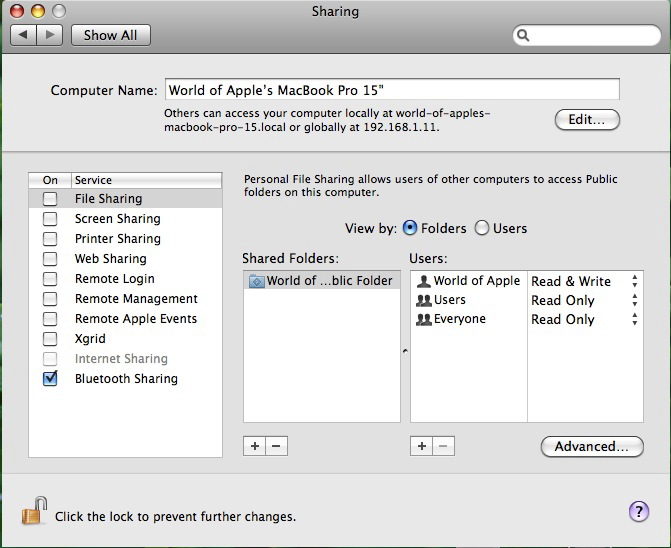
Task: Click the Edit... button
Action: click(x=587, y=119)
